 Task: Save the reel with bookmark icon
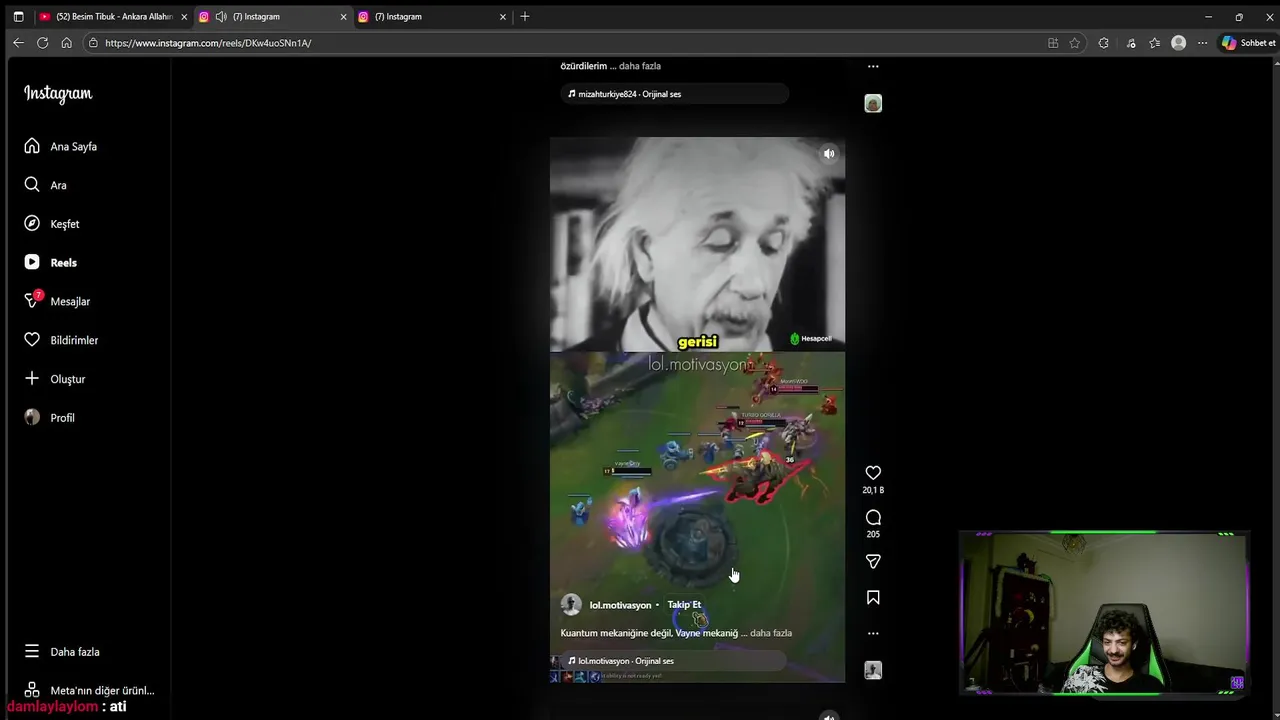[873, 597]
